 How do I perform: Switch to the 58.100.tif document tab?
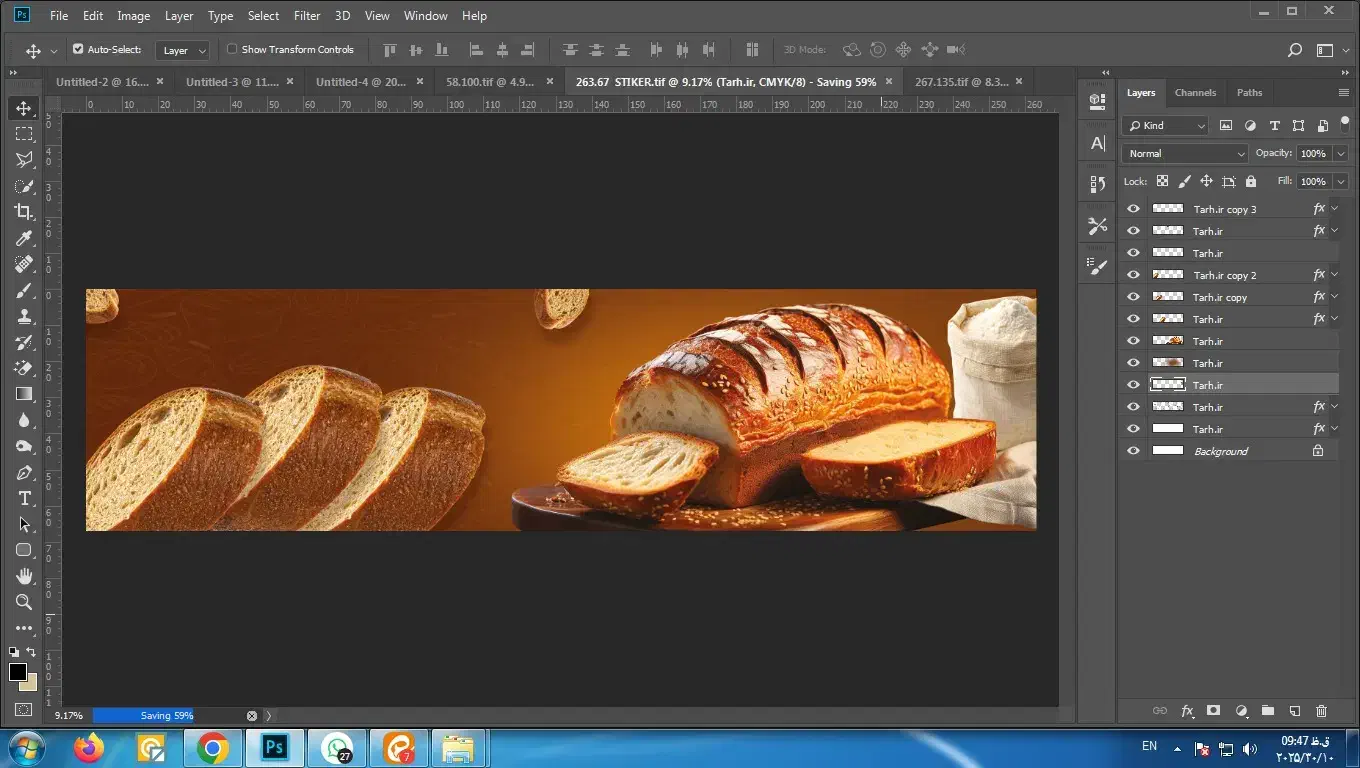[490, 82]
